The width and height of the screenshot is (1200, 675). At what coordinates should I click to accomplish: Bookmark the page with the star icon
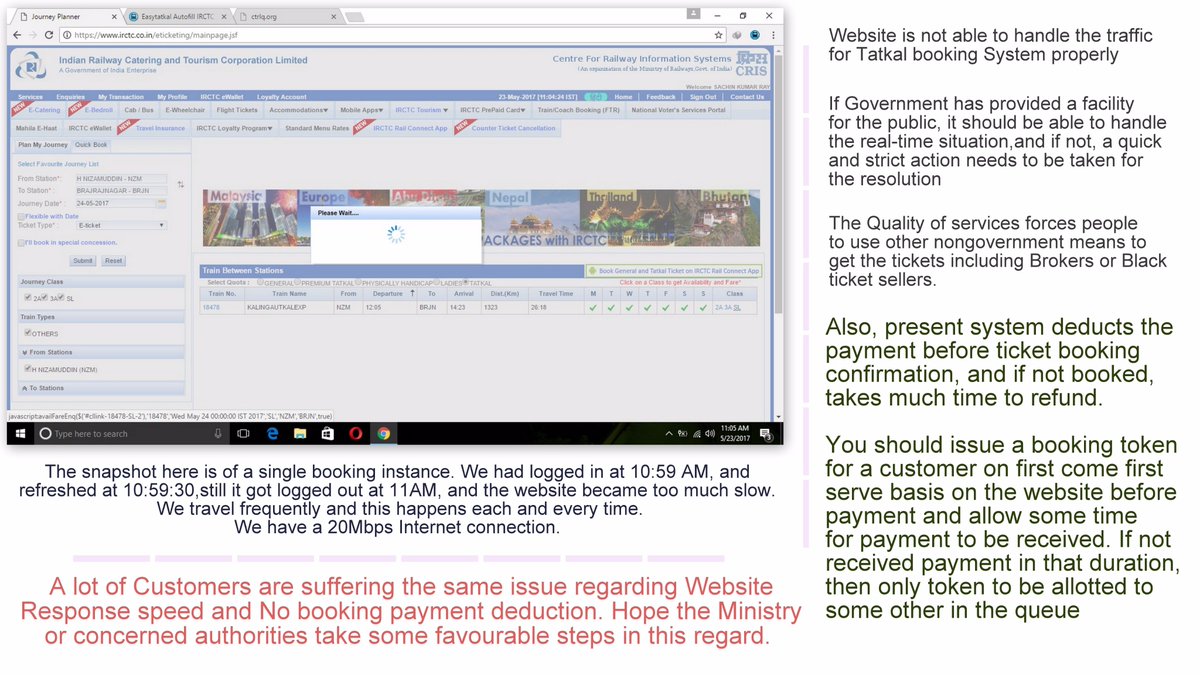pos(718,35)
